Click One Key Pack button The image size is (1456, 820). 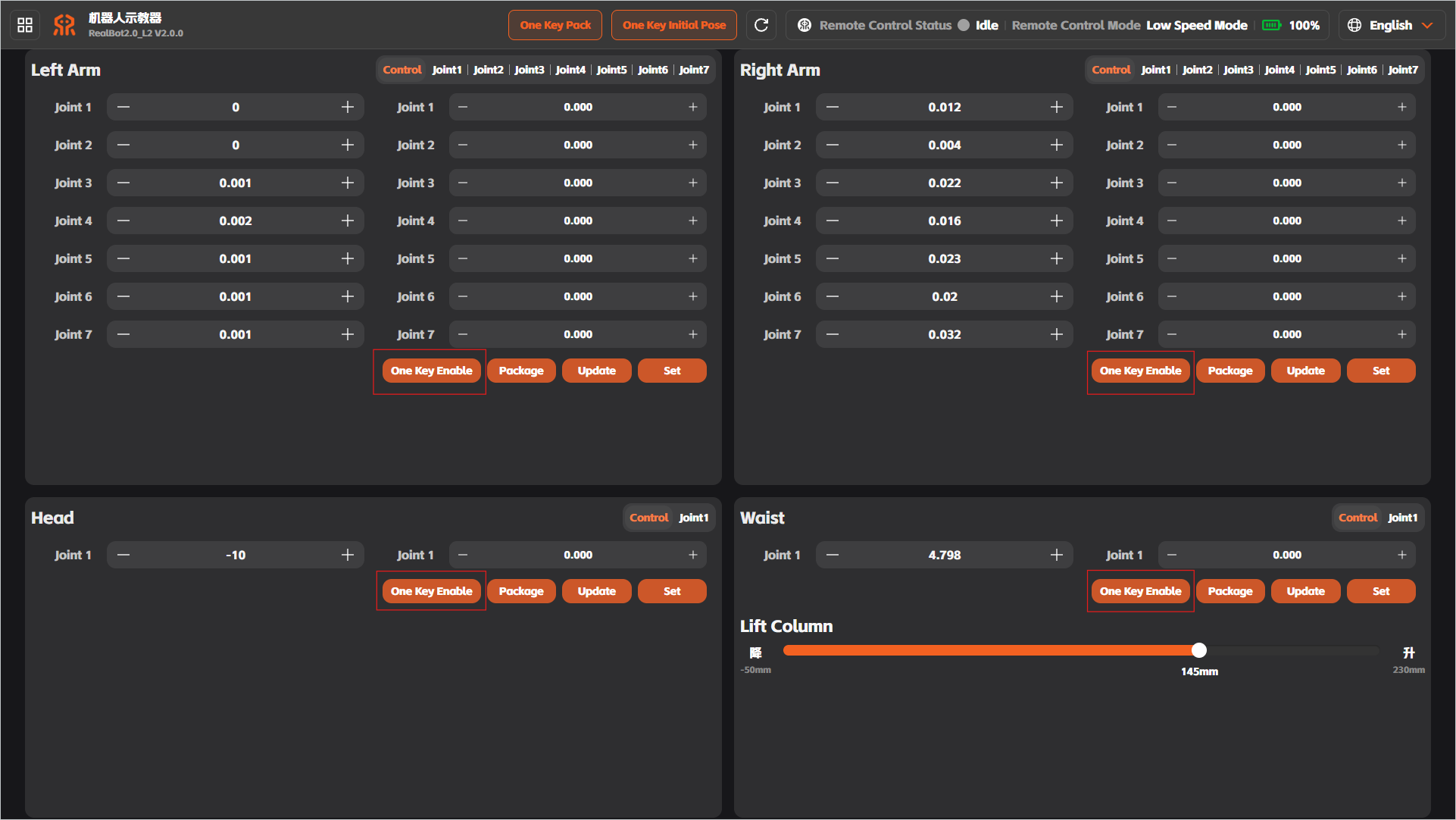tap(555, 25)
